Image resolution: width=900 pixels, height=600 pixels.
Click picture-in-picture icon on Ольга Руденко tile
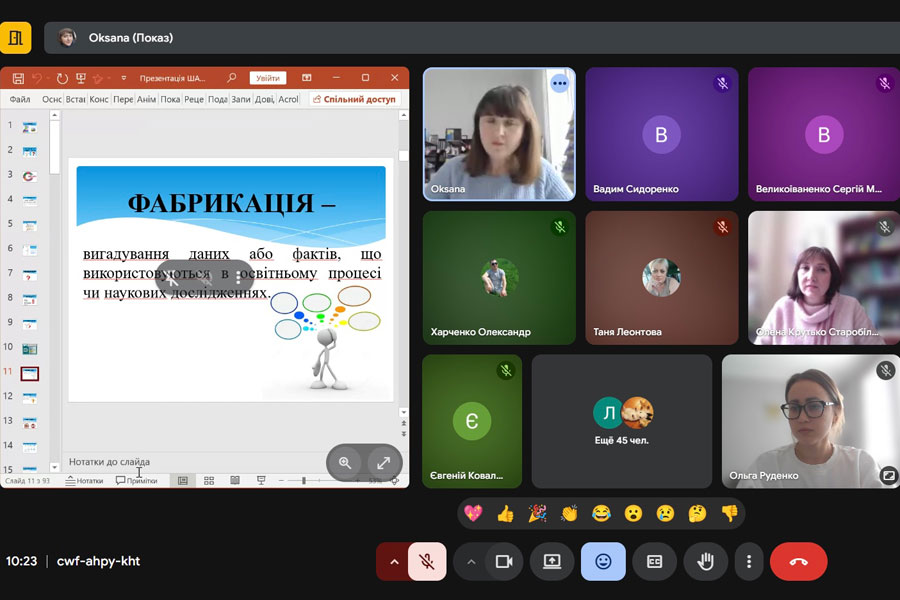[x=889, y=475]
